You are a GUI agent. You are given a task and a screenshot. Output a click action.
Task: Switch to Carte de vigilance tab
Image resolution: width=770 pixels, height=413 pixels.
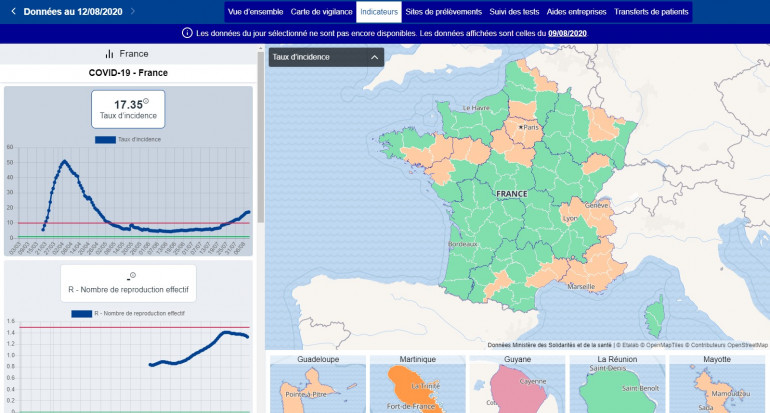[321, 11]
